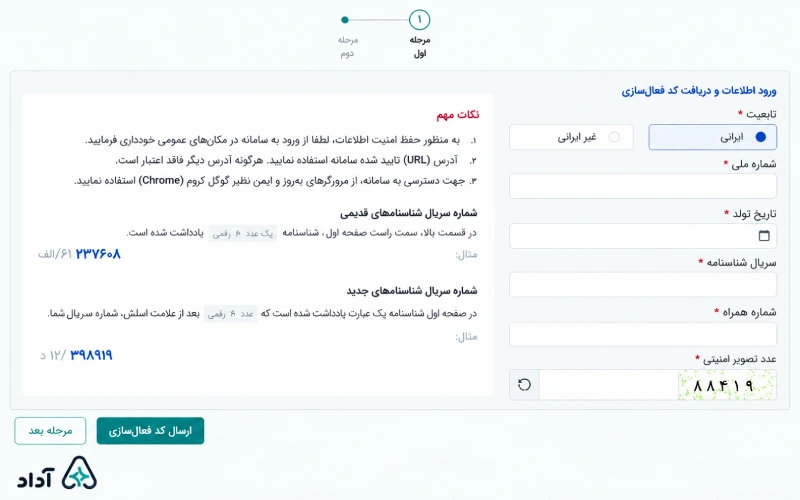Click the نکات مهم heading

[458, 115]
